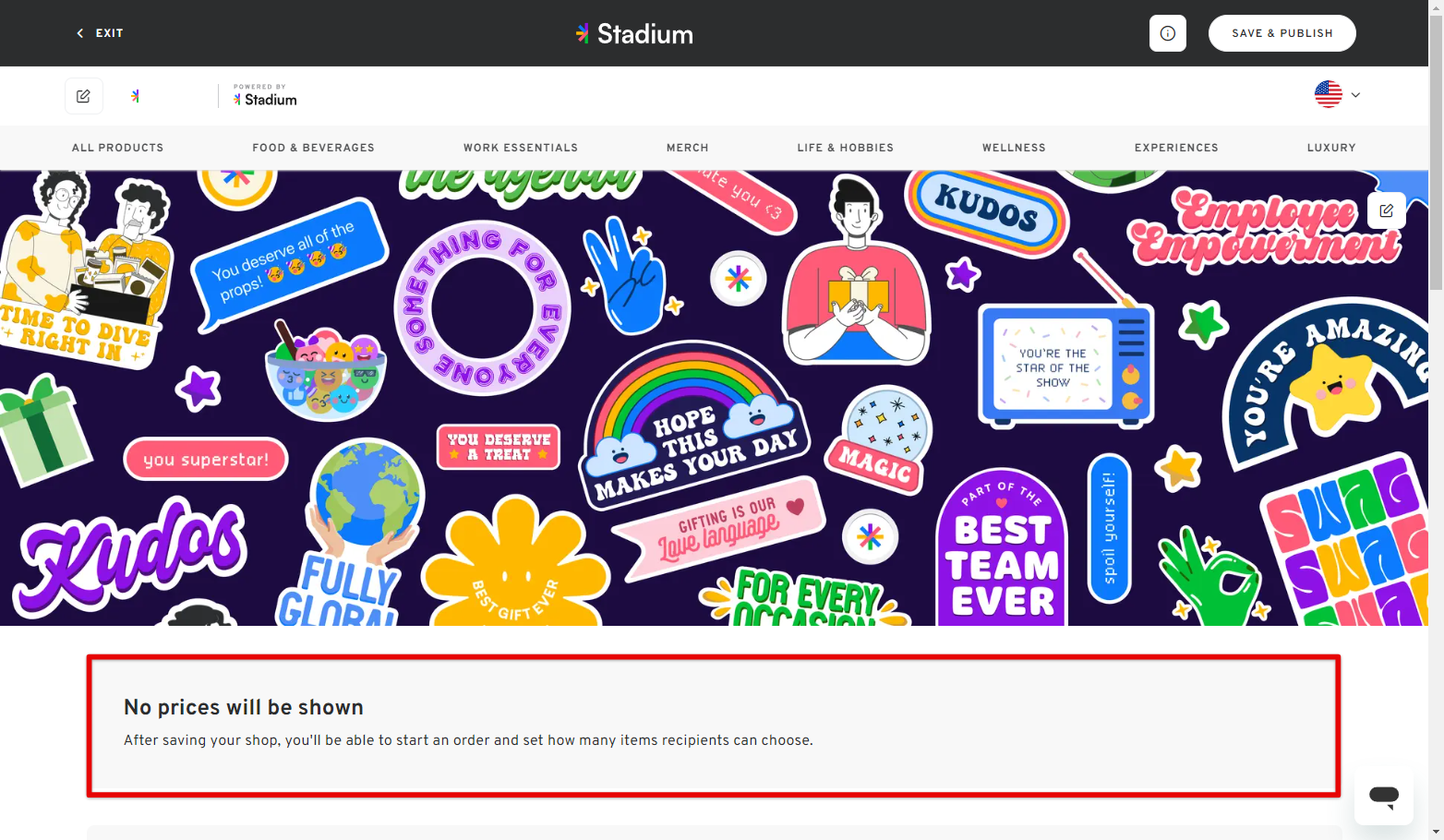
Task: Open the info tooltip icon
Action: click(x=1167, y=32)
